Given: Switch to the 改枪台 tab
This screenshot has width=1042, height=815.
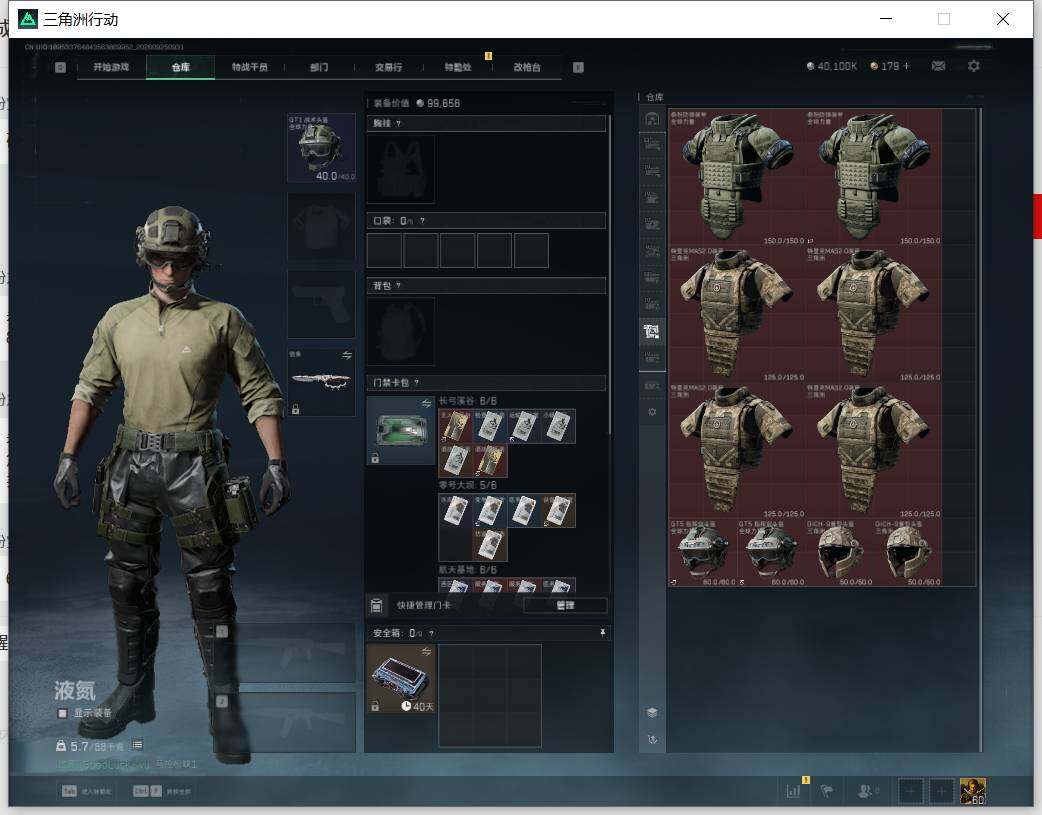Looking at the screenshot, I should pyautogui.click(x=527, y=67).
